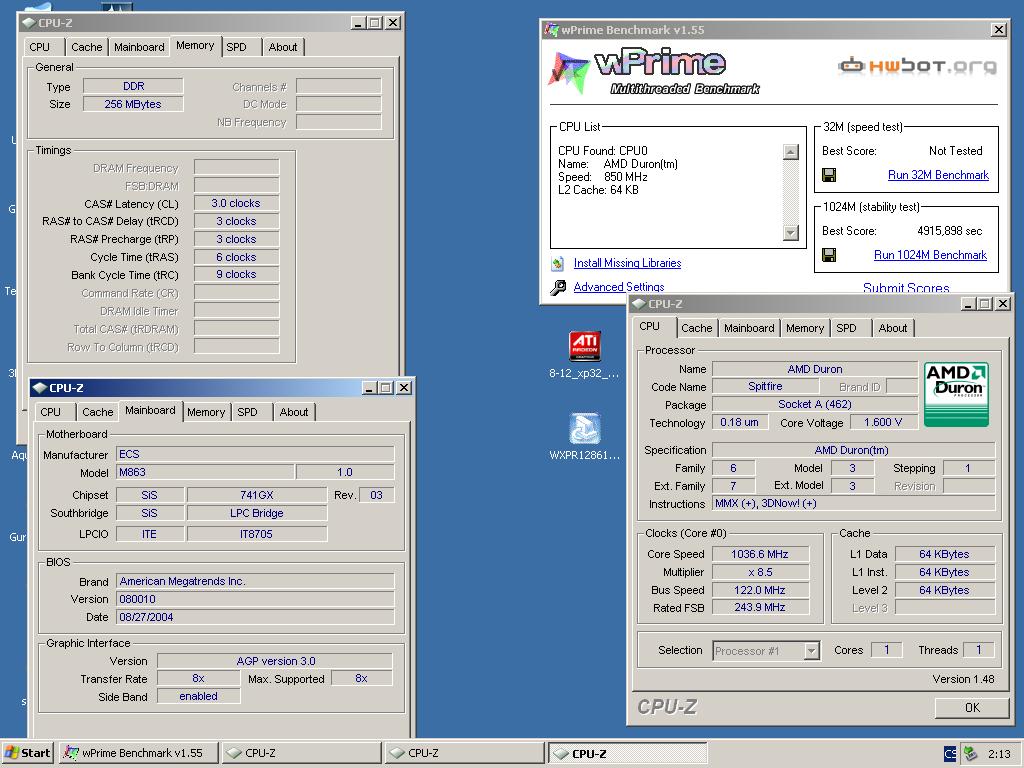Open the Processor #1 selection dropdown
Screen dimensions: 1024x768
811,650
